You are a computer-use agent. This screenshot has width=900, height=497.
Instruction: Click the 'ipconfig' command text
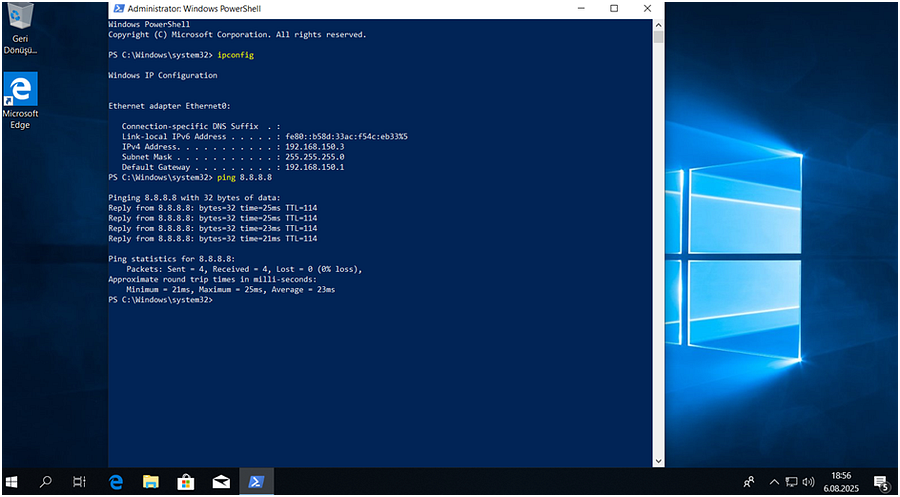235,55
